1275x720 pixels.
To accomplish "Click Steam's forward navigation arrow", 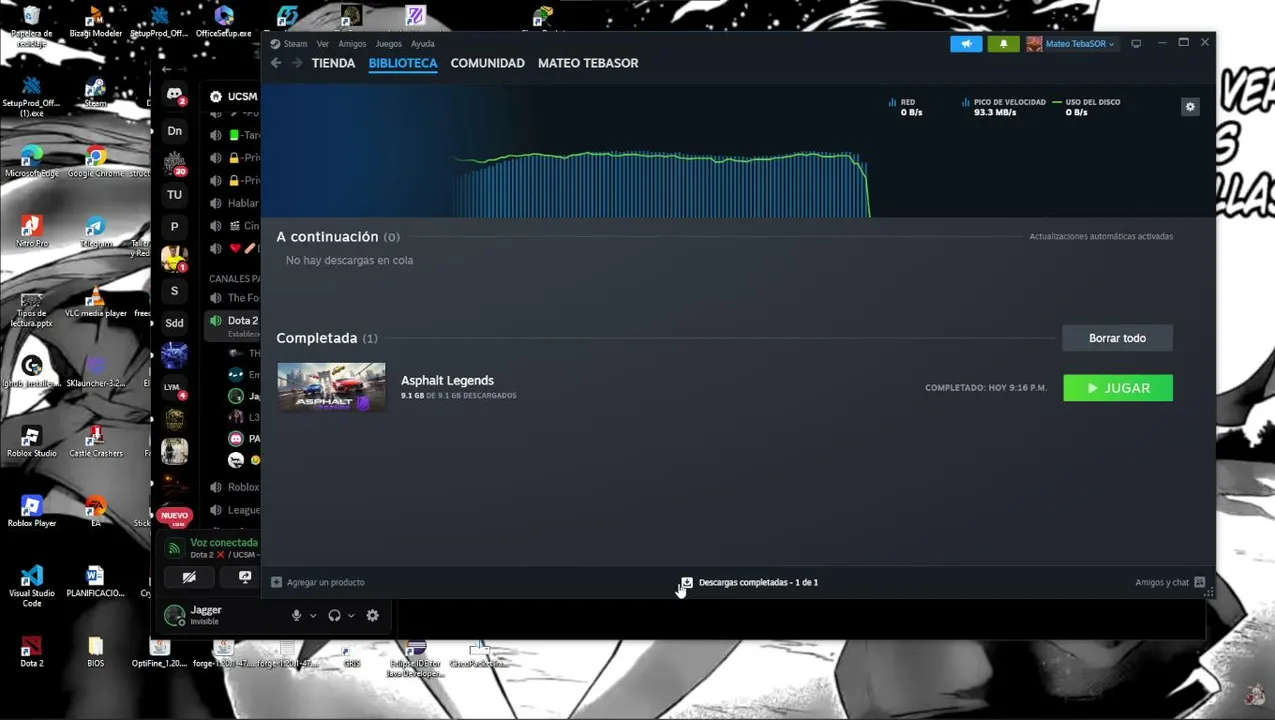I will [297, 63].
